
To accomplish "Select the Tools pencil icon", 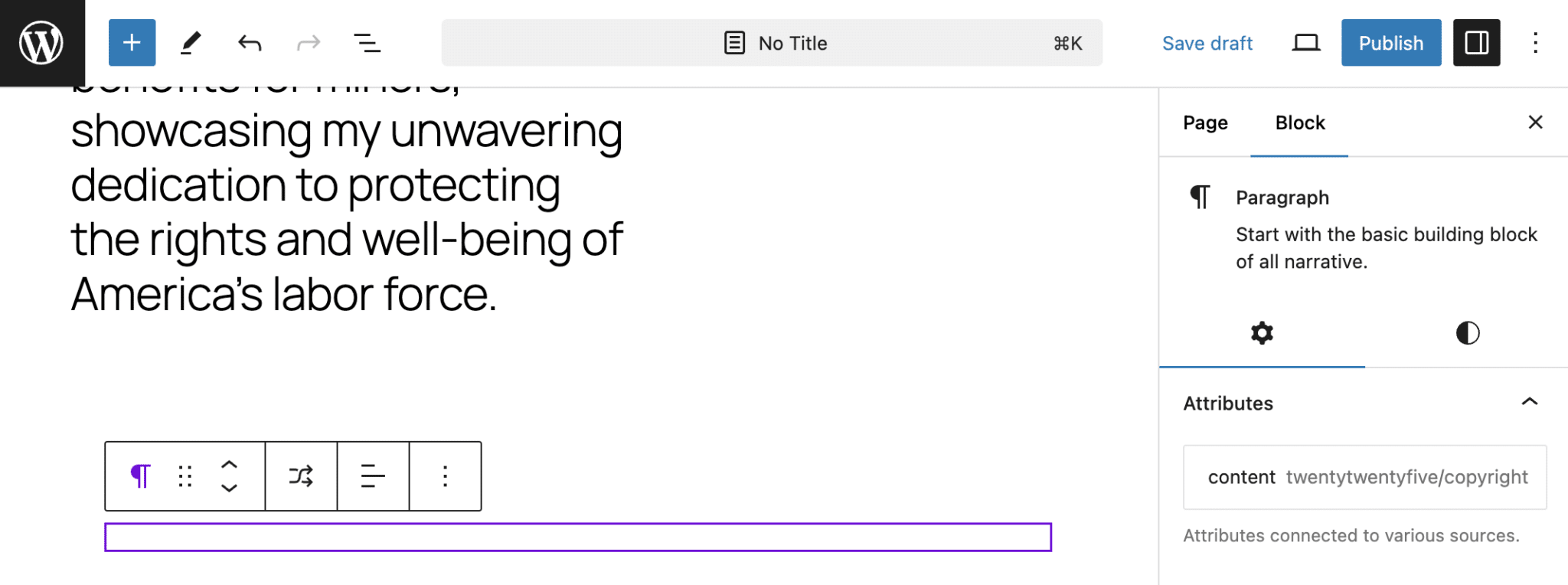I will (x=191, y=43).
